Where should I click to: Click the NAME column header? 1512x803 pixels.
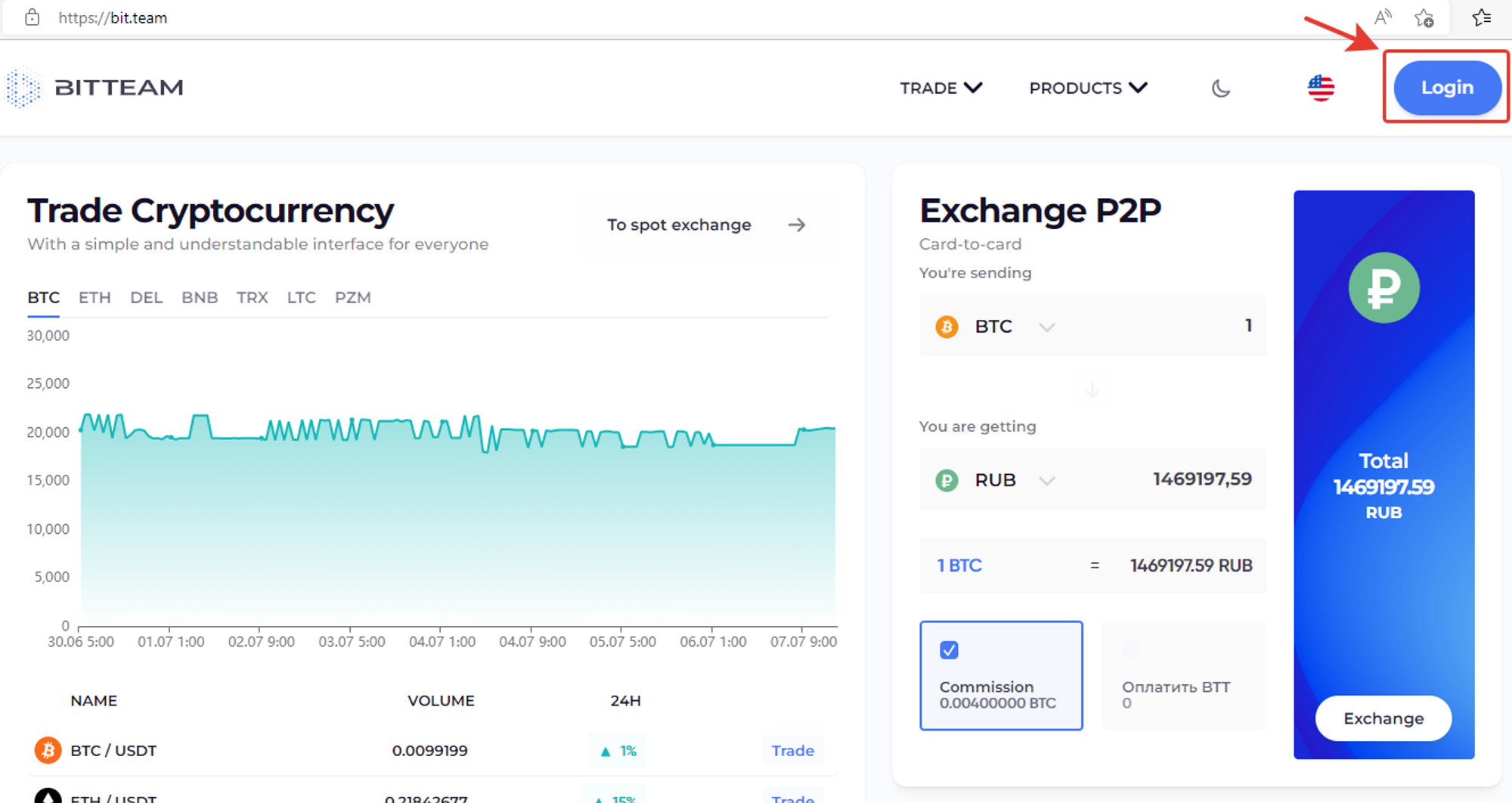point(94,701)
